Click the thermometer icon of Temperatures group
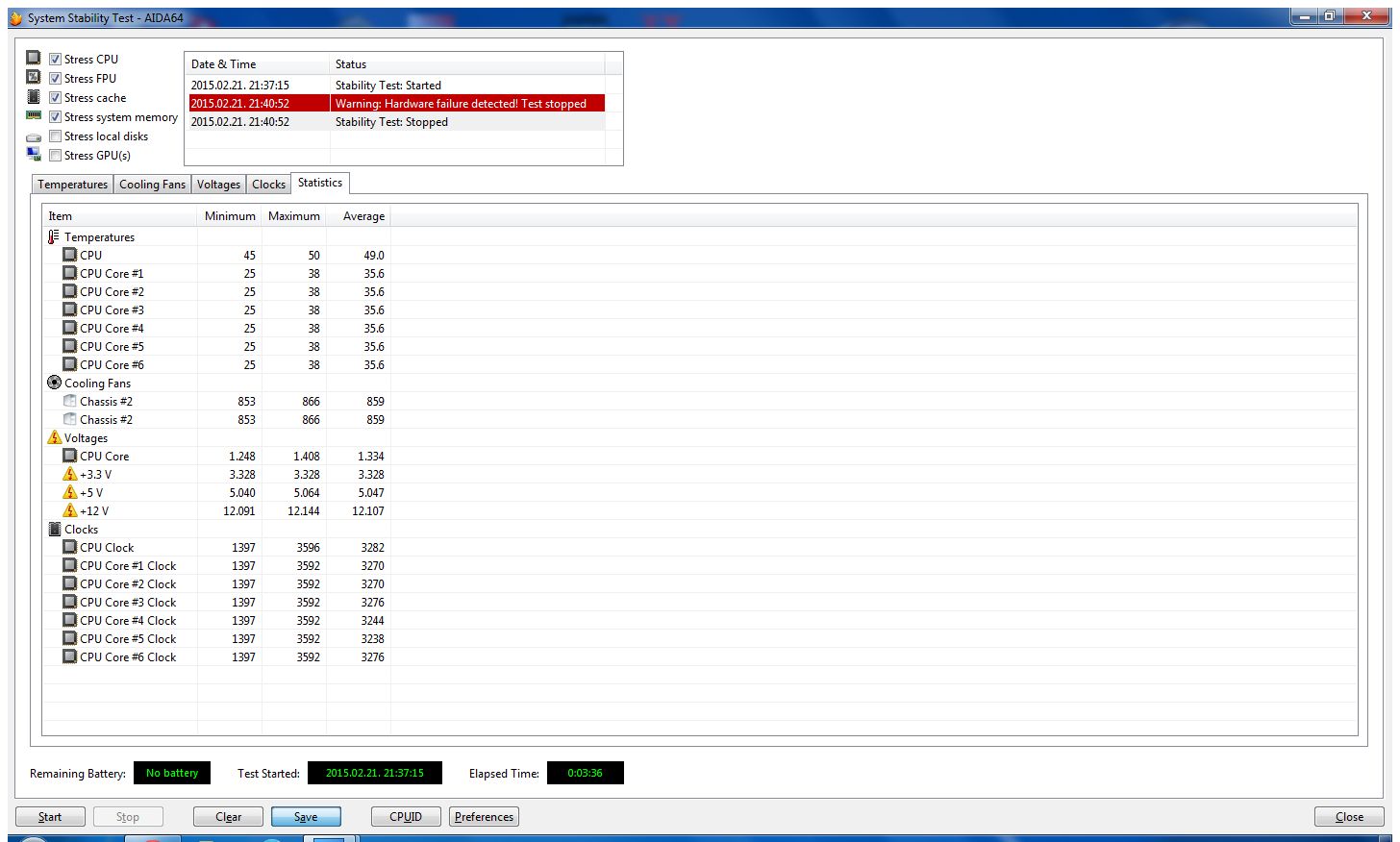Image resolution: width=1400 pixels, height=842 pixels. tap(54, 236)
